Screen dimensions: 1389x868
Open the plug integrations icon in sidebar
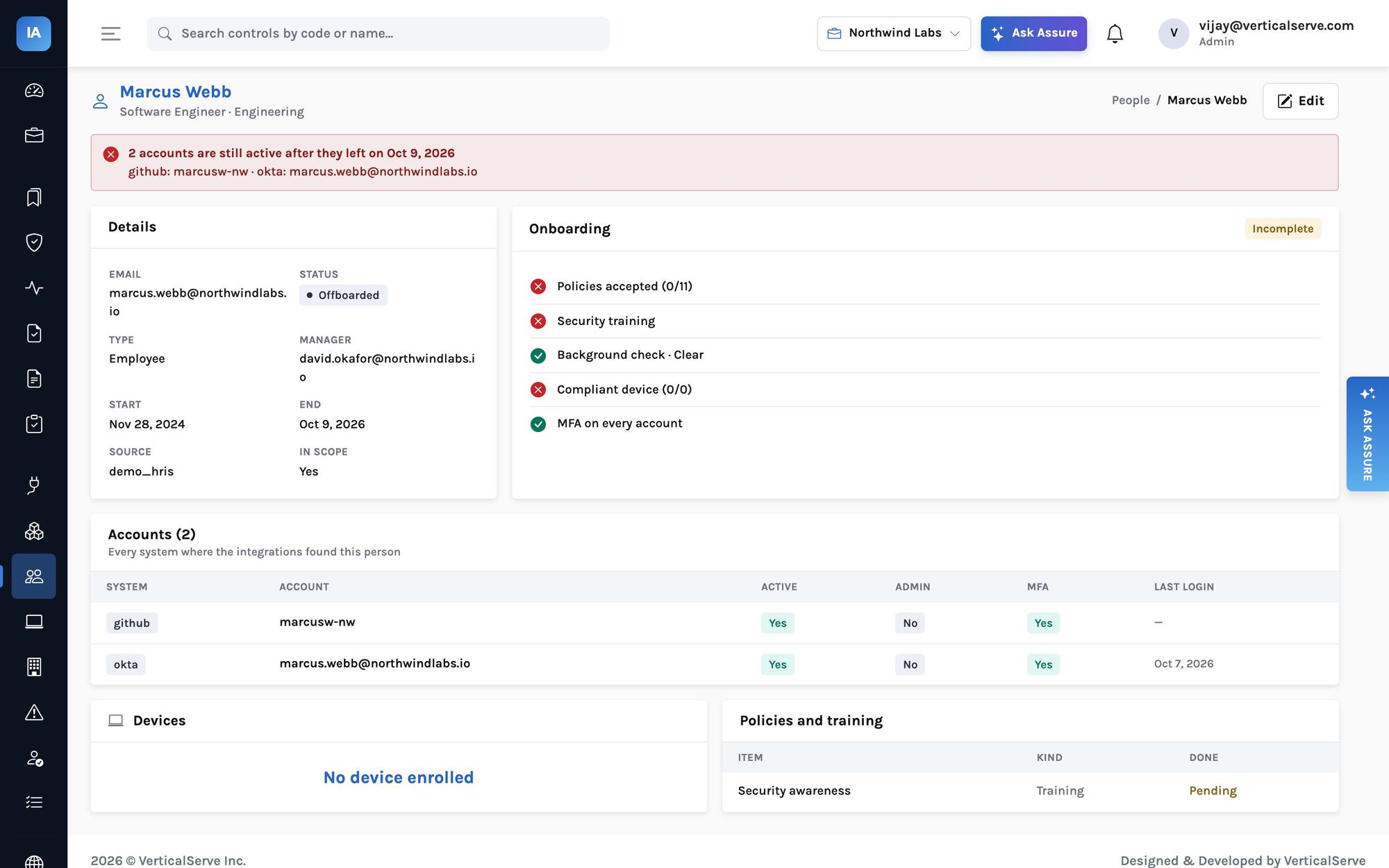click(34, 485)
